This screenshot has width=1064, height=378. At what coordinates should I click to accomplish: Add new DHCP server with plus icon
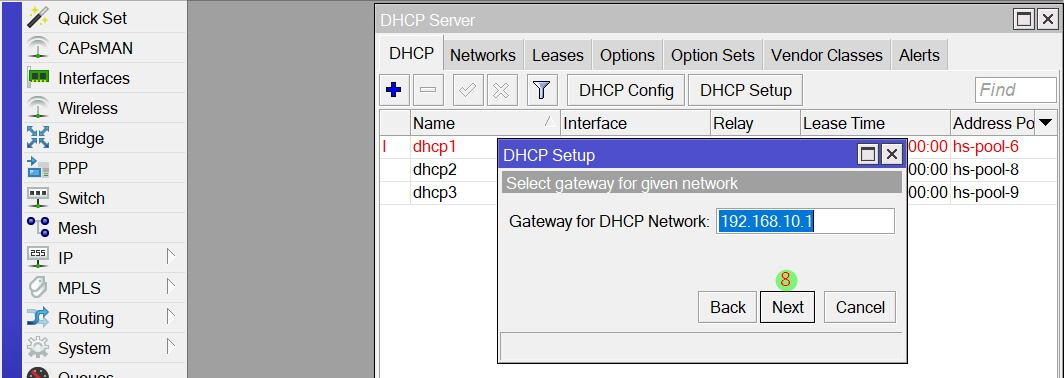point(394,90)
